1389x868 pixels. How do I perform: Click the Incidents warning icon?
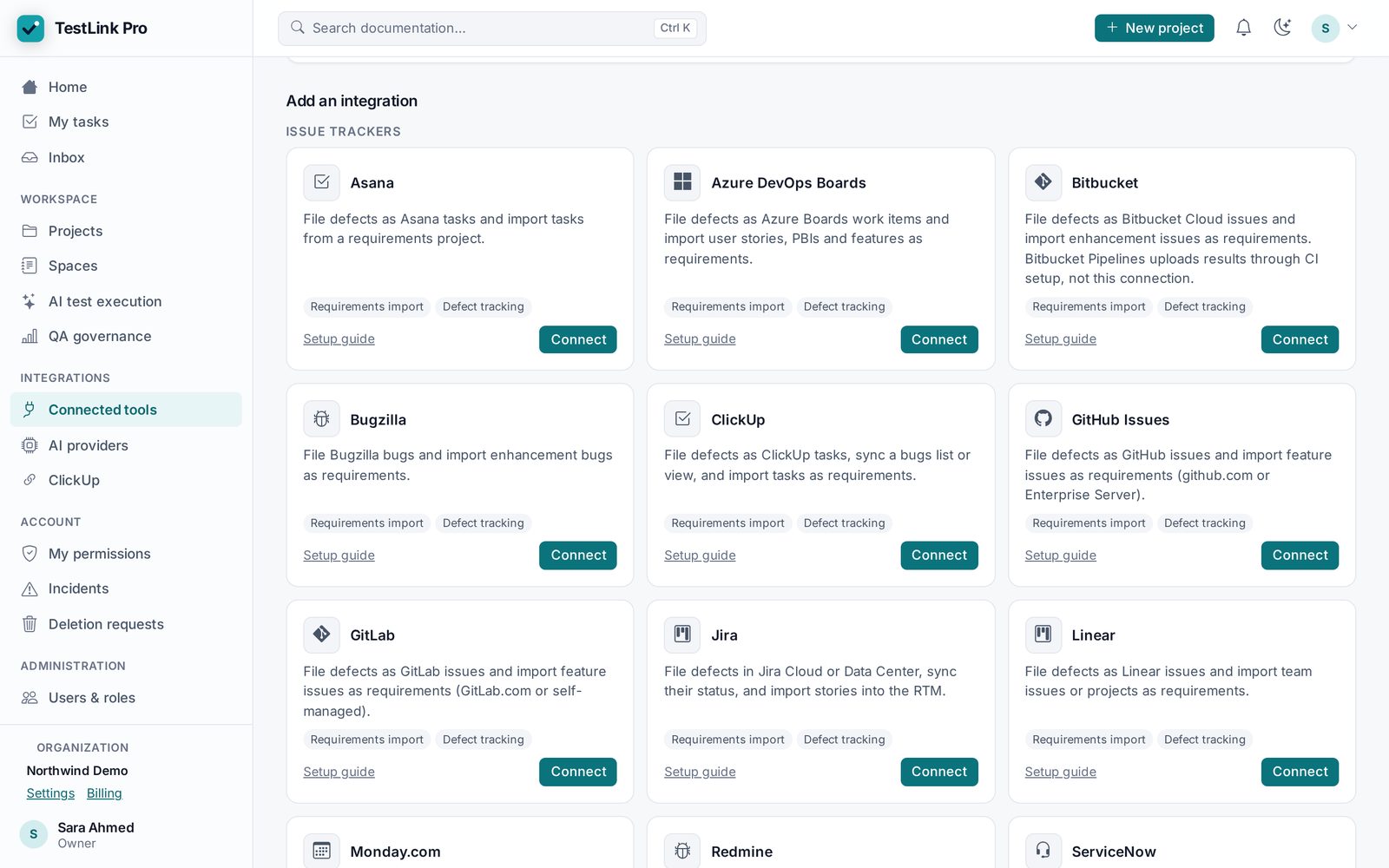tap(30, 589)
